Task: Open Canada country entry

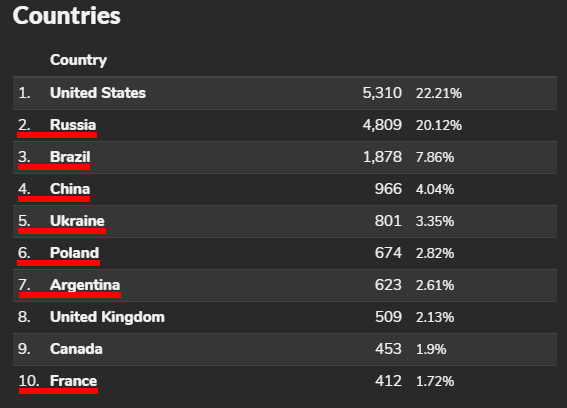Action: coord(76,349)
